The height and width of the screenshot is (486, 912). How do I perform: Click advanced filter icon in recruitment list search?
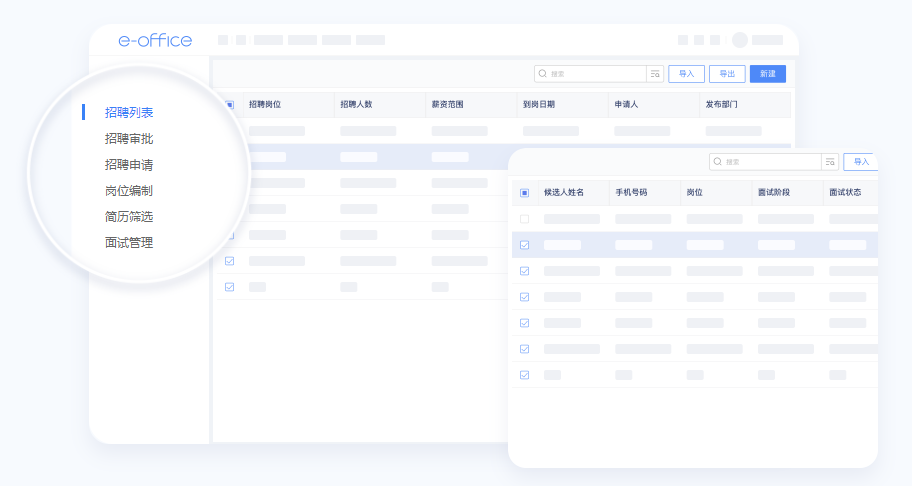[x=655, y=74]
